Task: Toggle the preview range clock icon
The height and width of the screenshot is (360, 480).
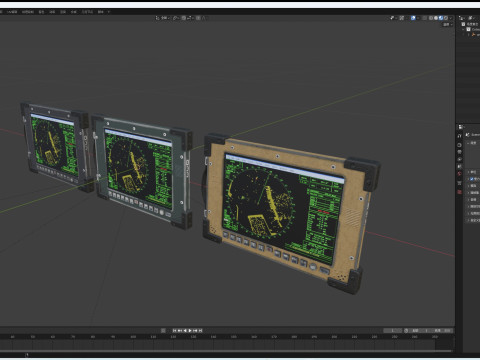Action: [406, 331]
